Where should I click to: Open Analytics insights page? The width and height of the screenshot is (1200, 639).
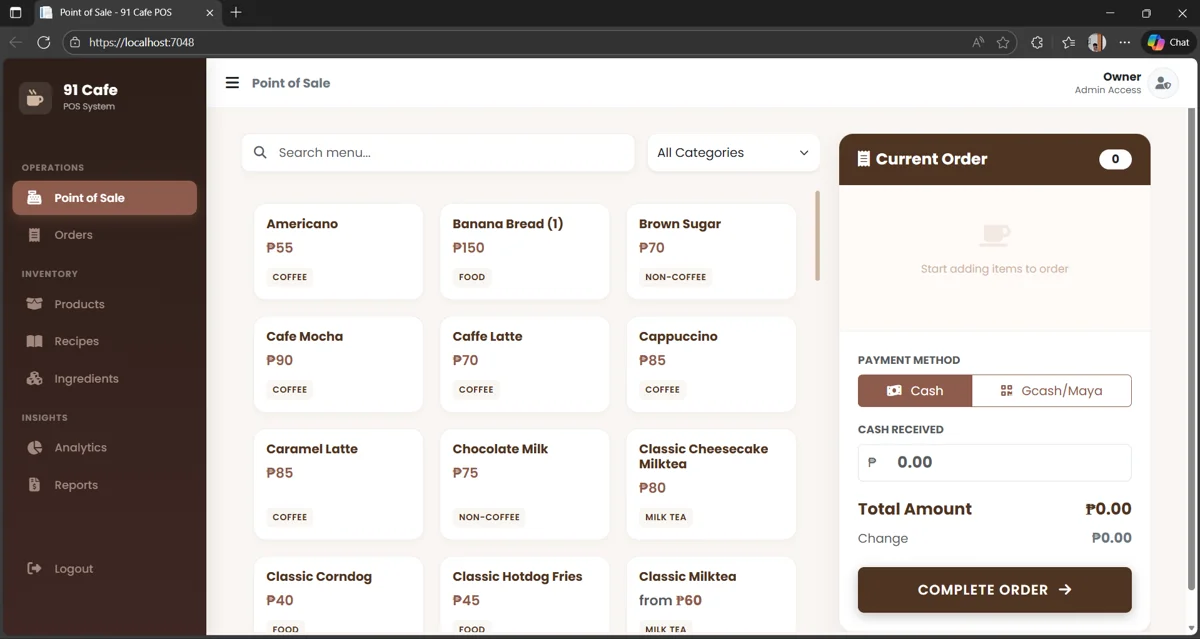point(104,448)
